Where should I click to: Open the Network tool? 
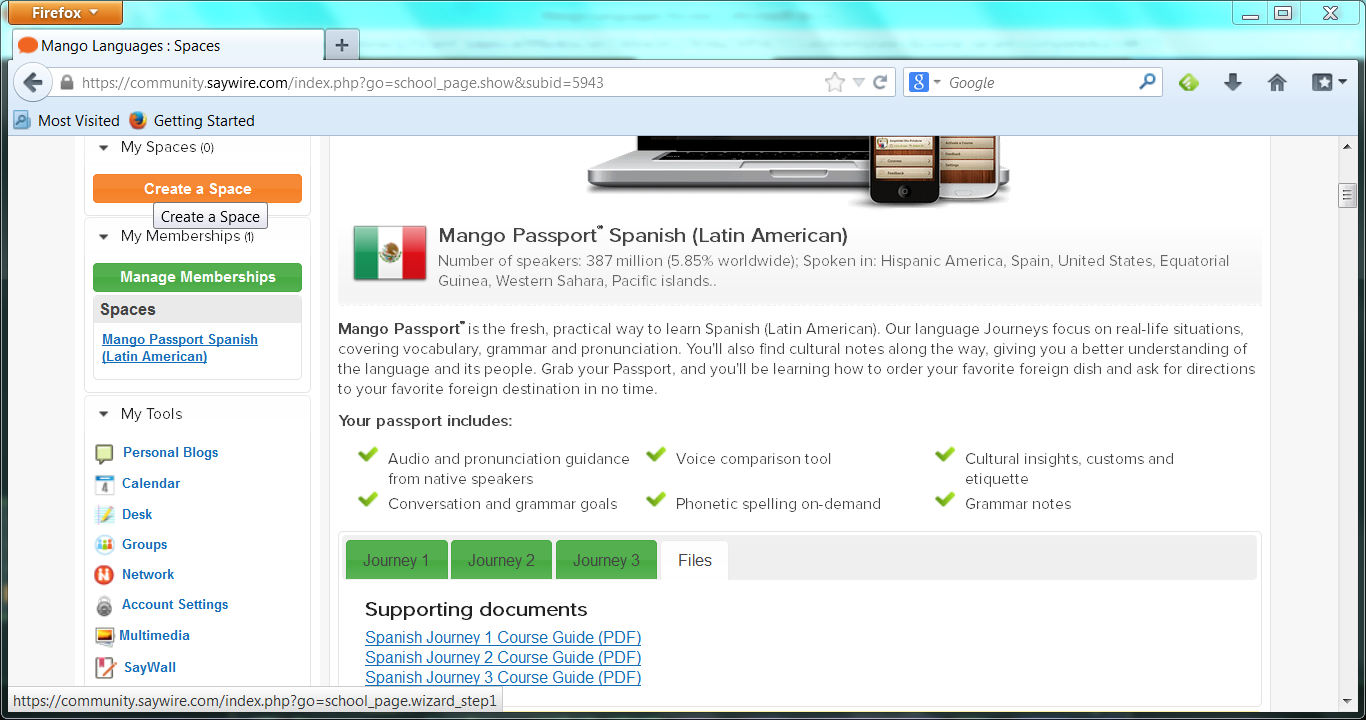(x=148, y=574)
